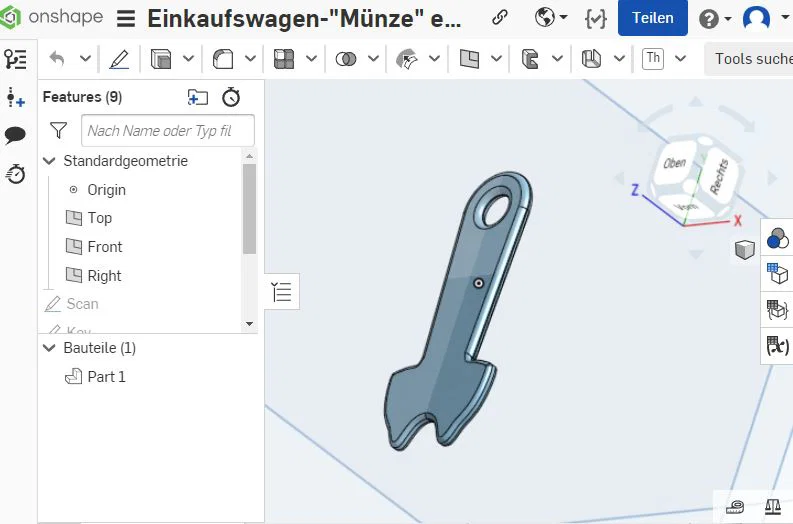Open the view cube display options

coord(745,249)
